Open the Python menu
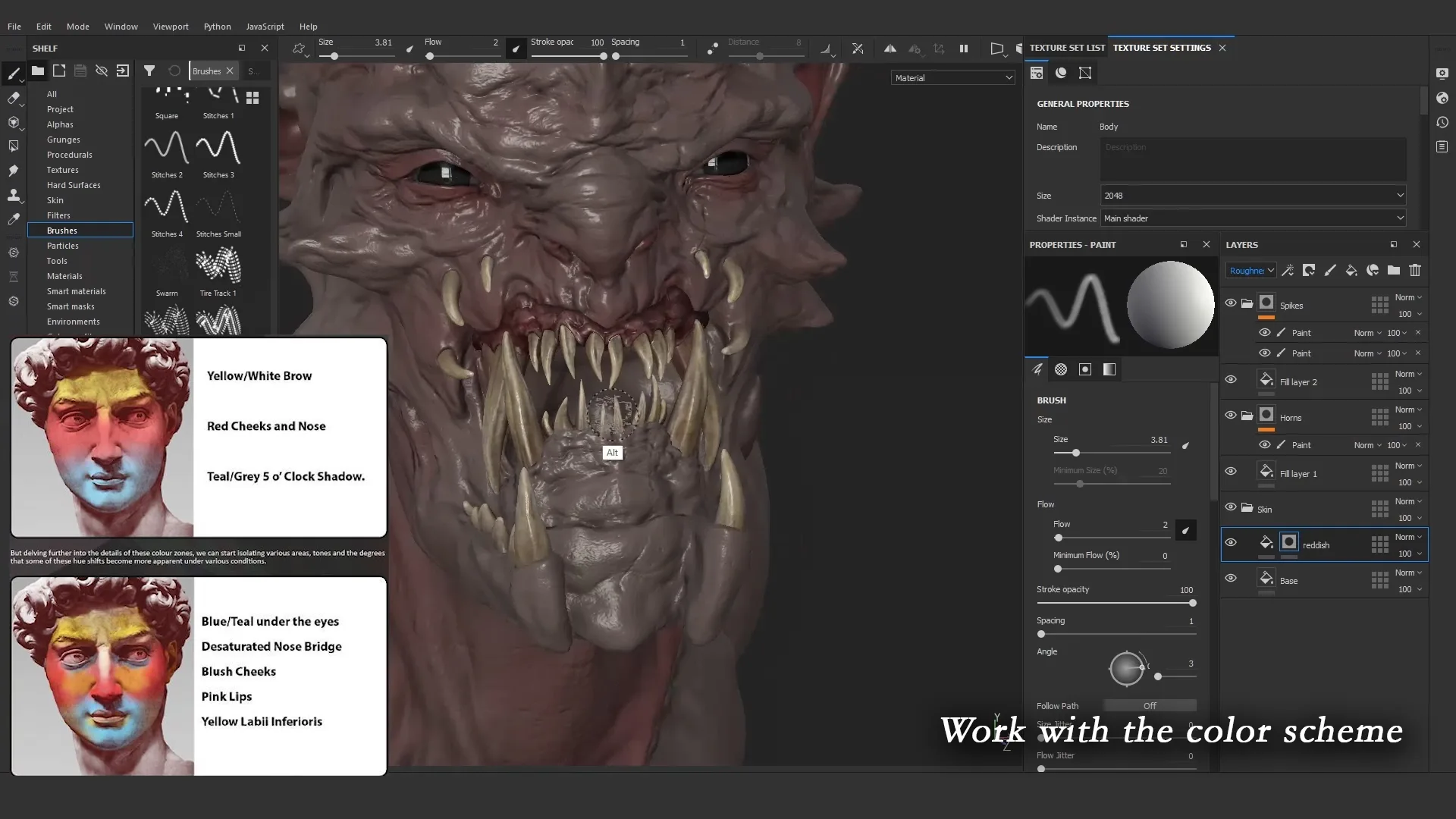The height and width of the screenshot is (819, 1456). point(217,26)
